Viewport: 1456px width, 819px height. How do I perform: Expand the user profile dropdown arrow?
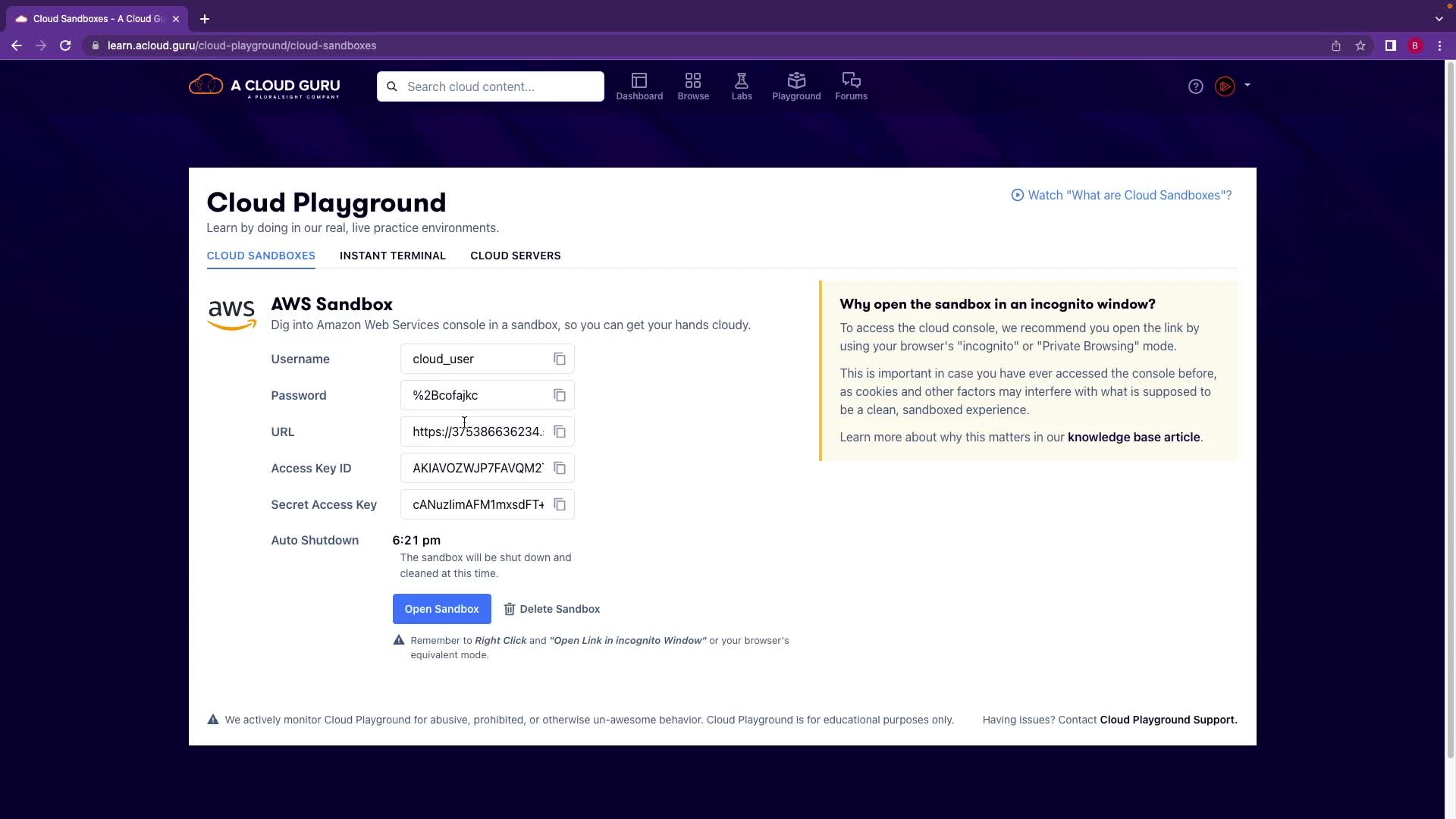pyautogui.click(x=1247, y=86)
